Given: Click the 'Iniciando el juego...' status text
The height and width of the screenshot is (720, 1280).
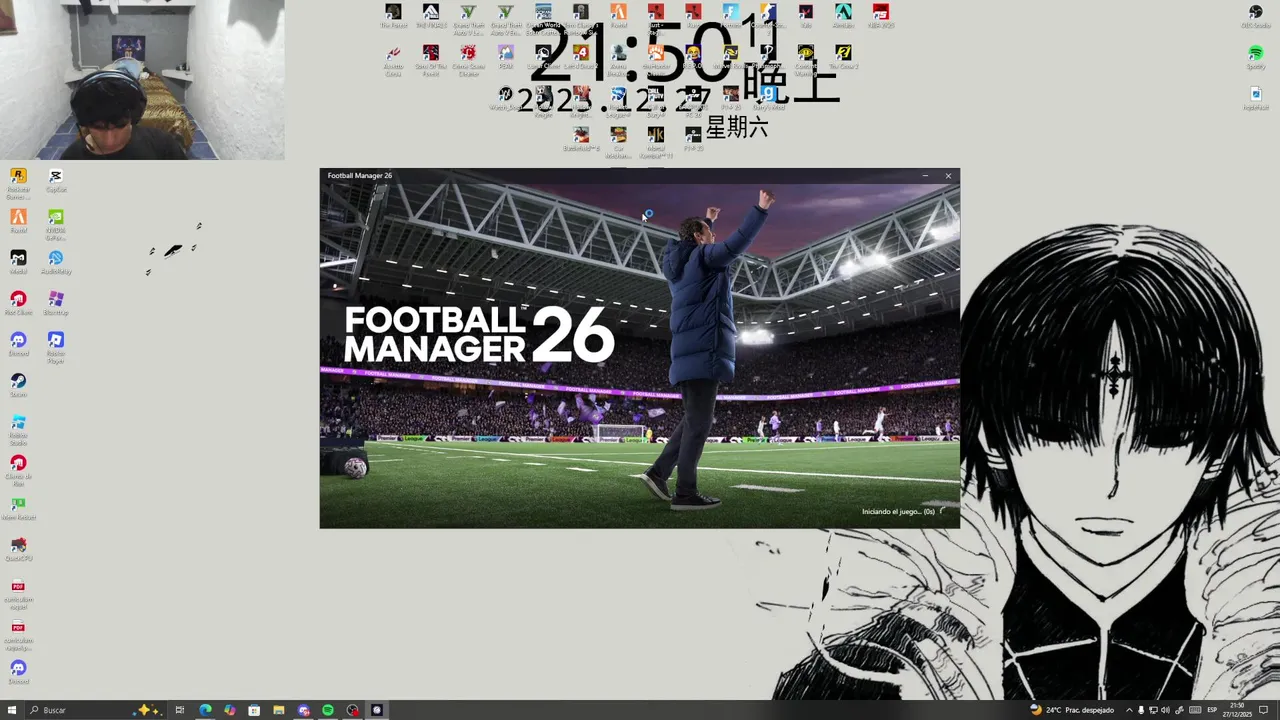Looking at the screenshot, I should (898, 512).
